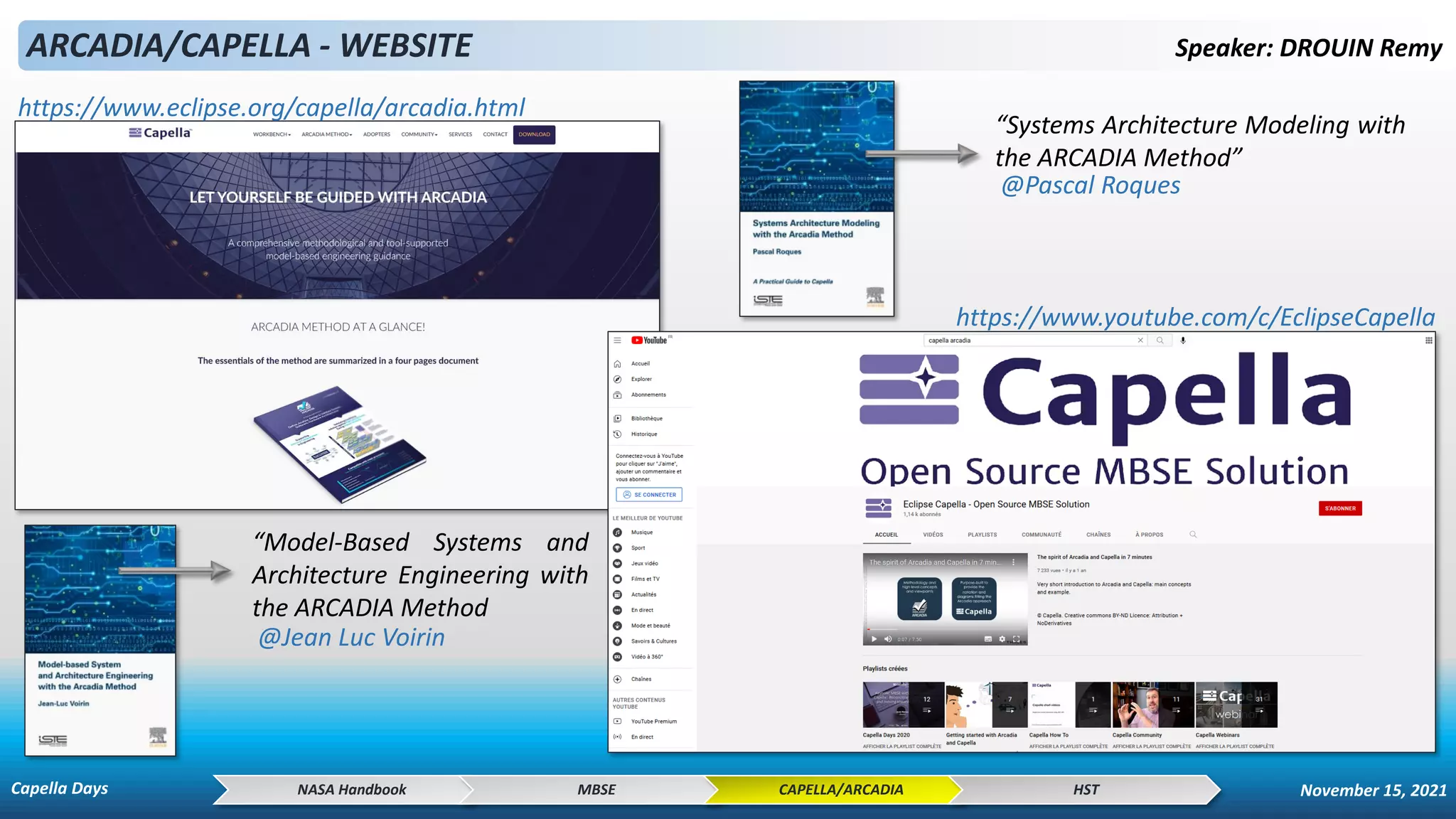Open Chaînes plus icon in sidebar
1456x819 pixels.
click(617, 679)
